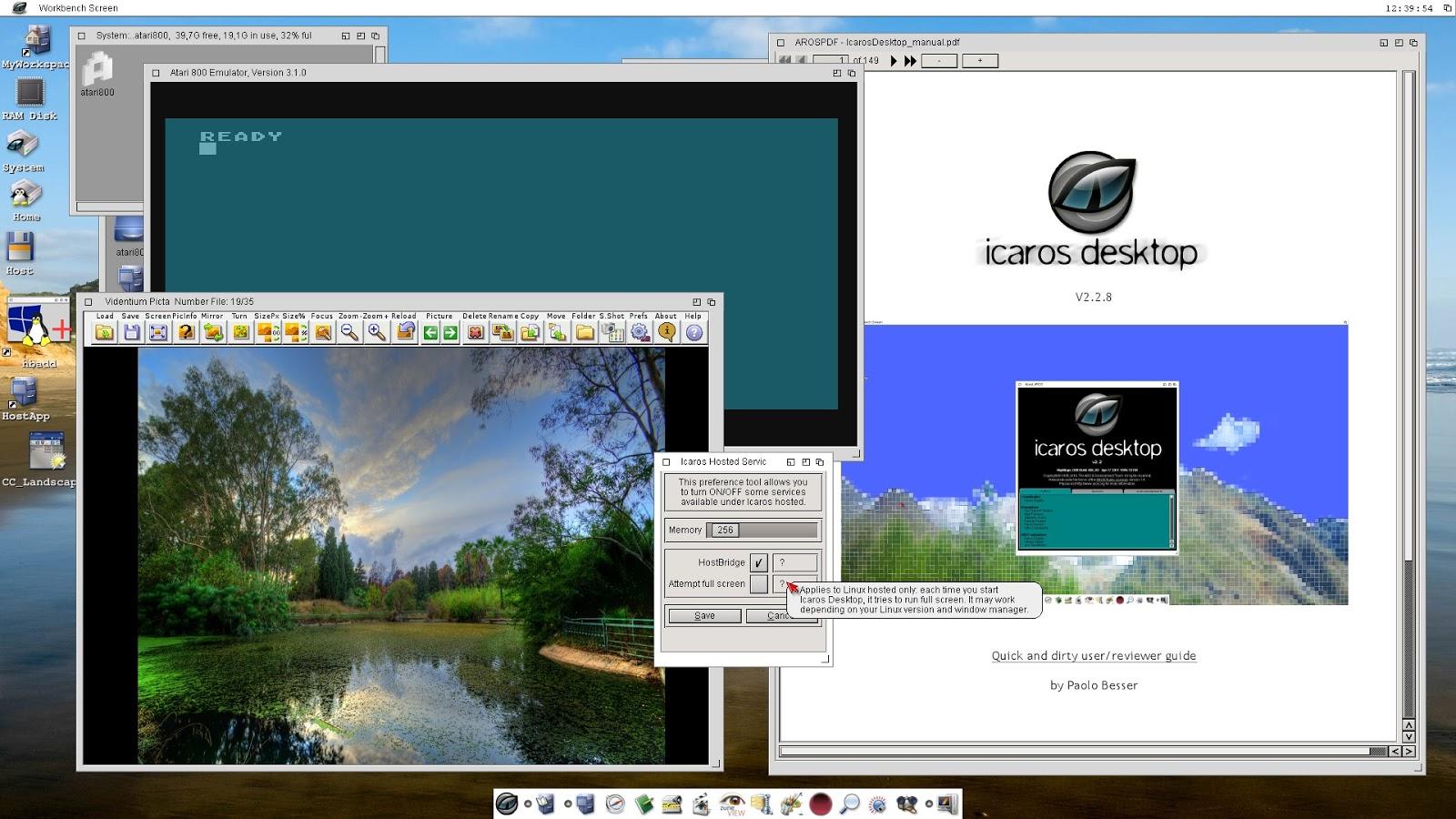Click the Folder icon in Videntium Picta toolbar

(584, 332)
